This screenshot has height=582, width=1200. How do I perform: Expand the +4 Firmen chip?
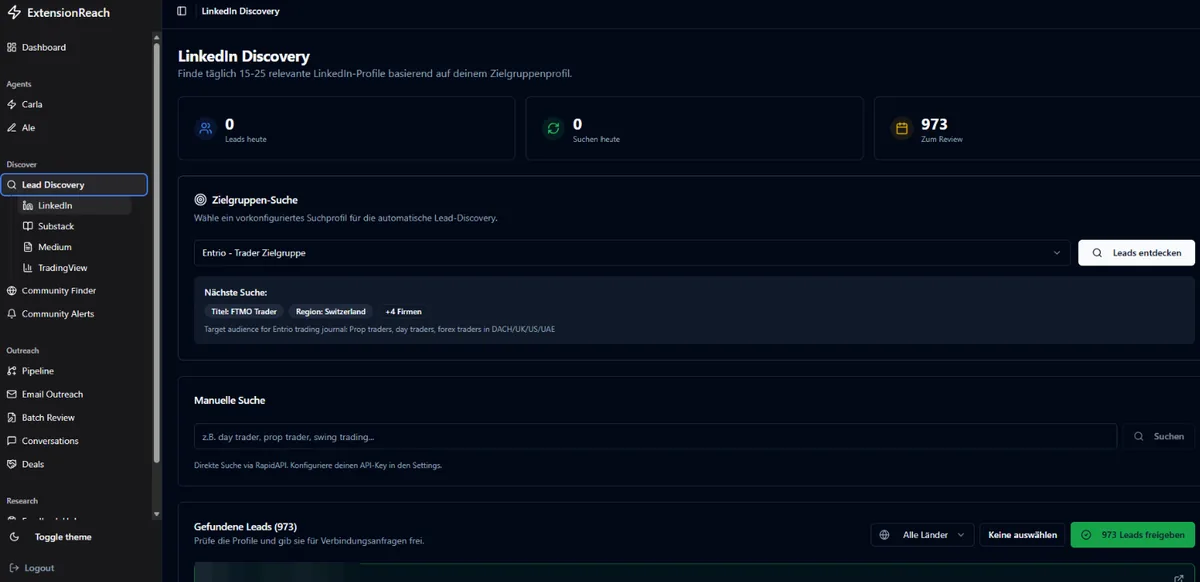[x=403, y=311]
